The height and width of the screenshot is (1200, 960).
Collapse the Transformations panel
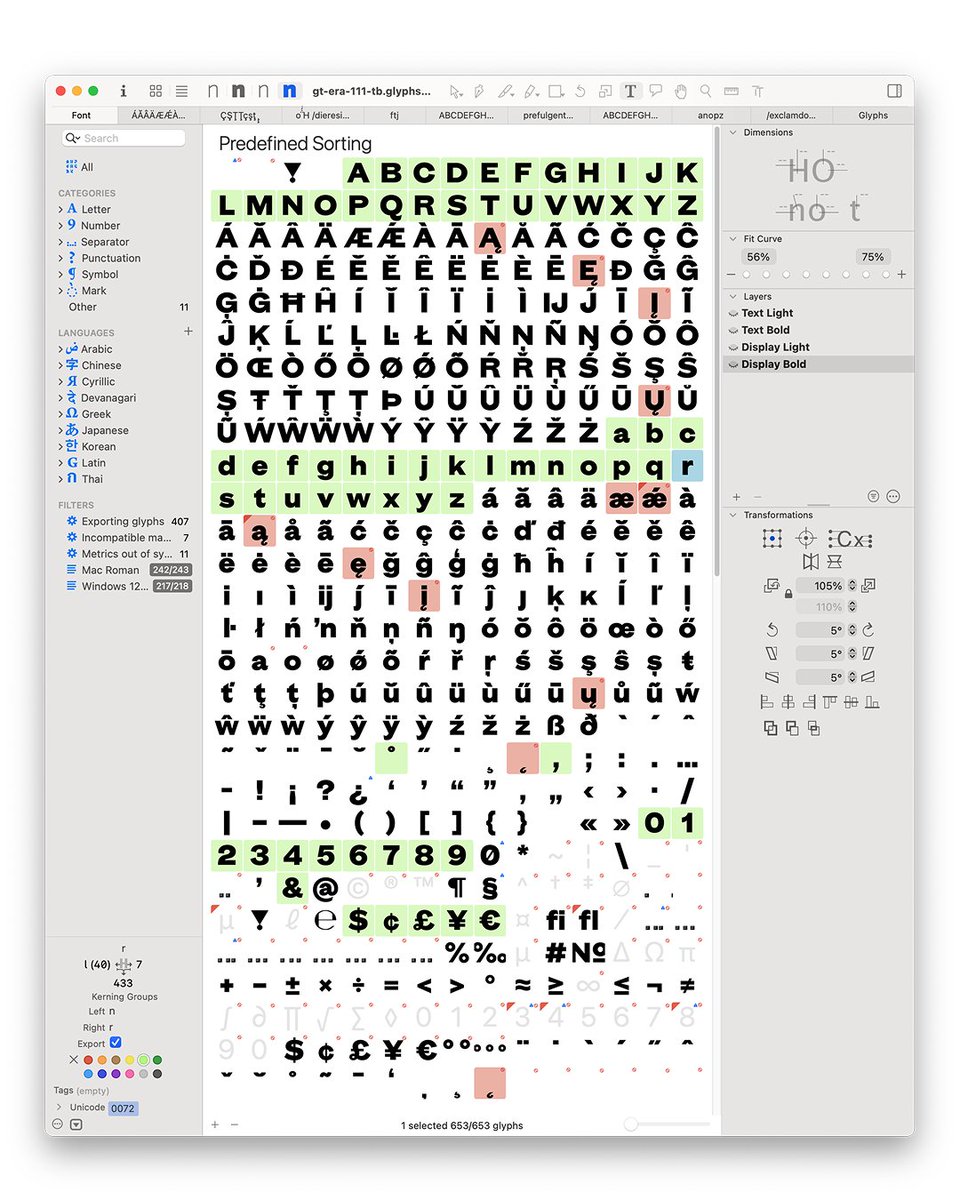[x=733, y=515]
